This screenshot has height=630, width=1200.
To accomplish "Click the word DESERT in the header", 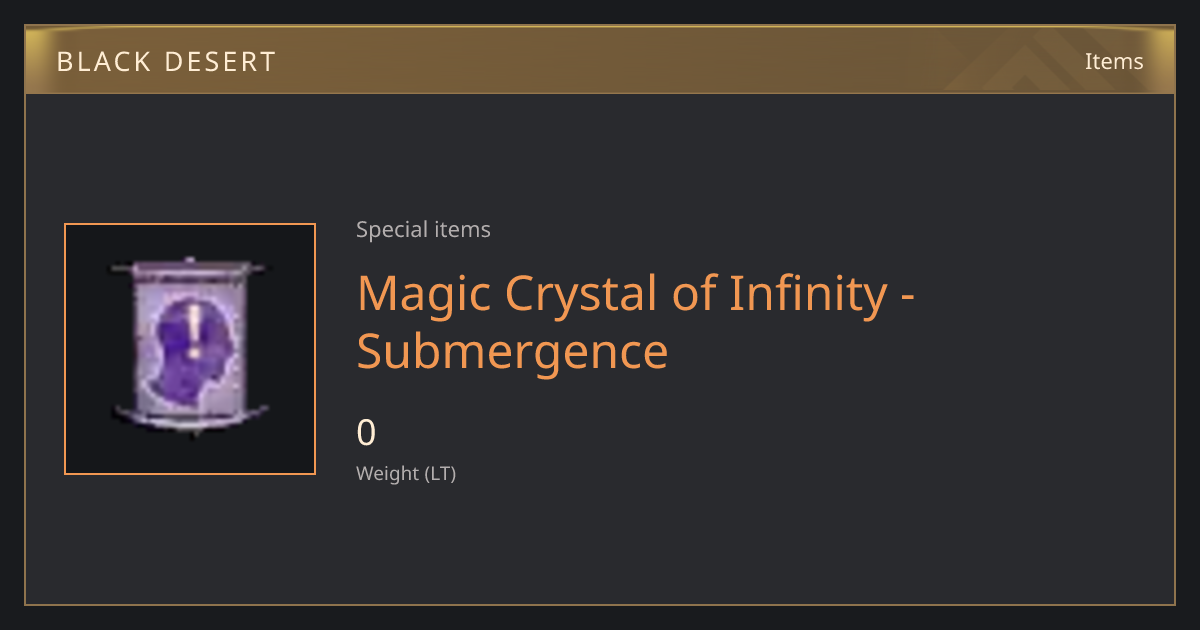I will pos(223,62).
